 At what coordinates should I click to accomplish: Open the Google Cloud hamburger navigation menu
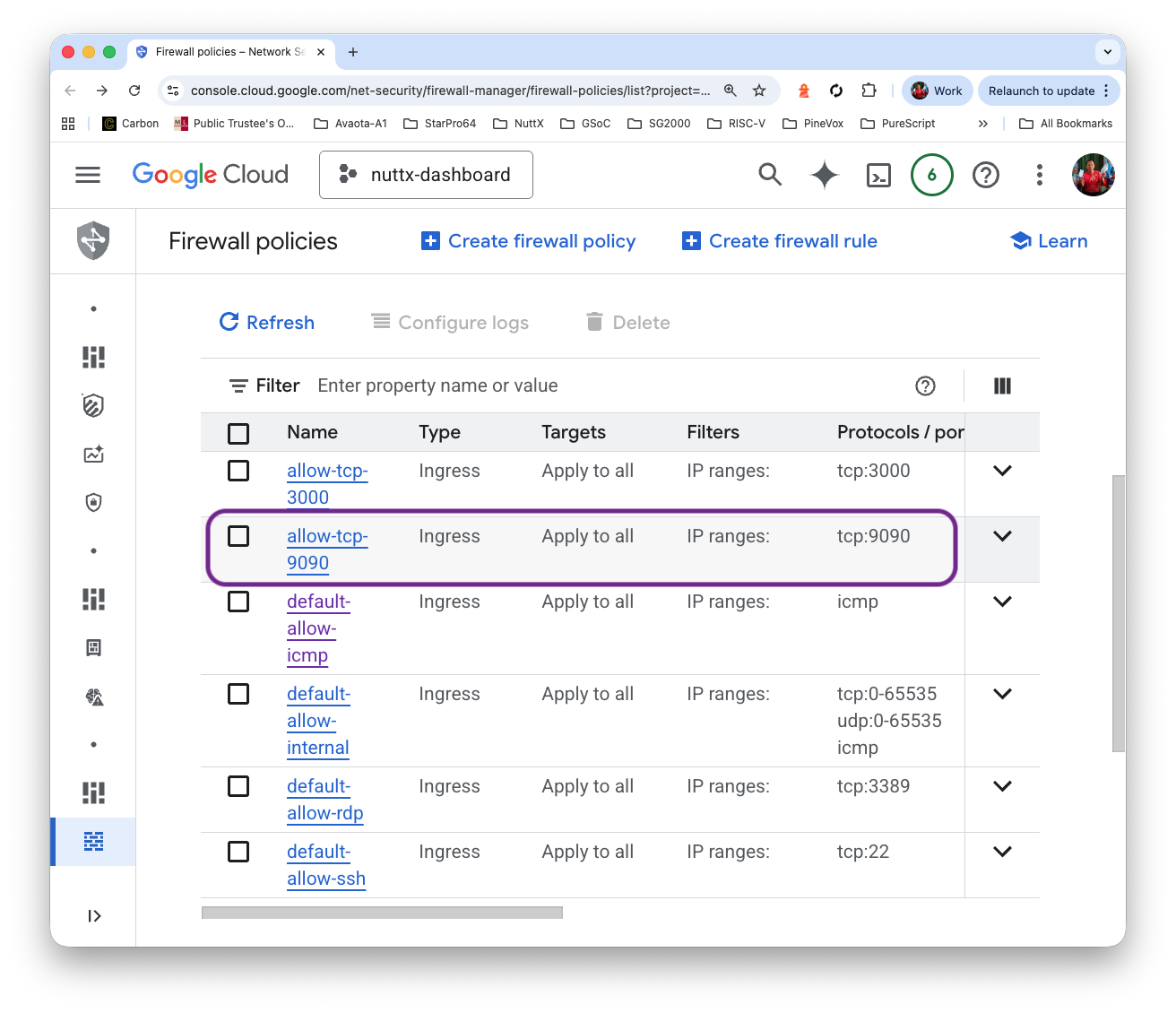[88, 175]
